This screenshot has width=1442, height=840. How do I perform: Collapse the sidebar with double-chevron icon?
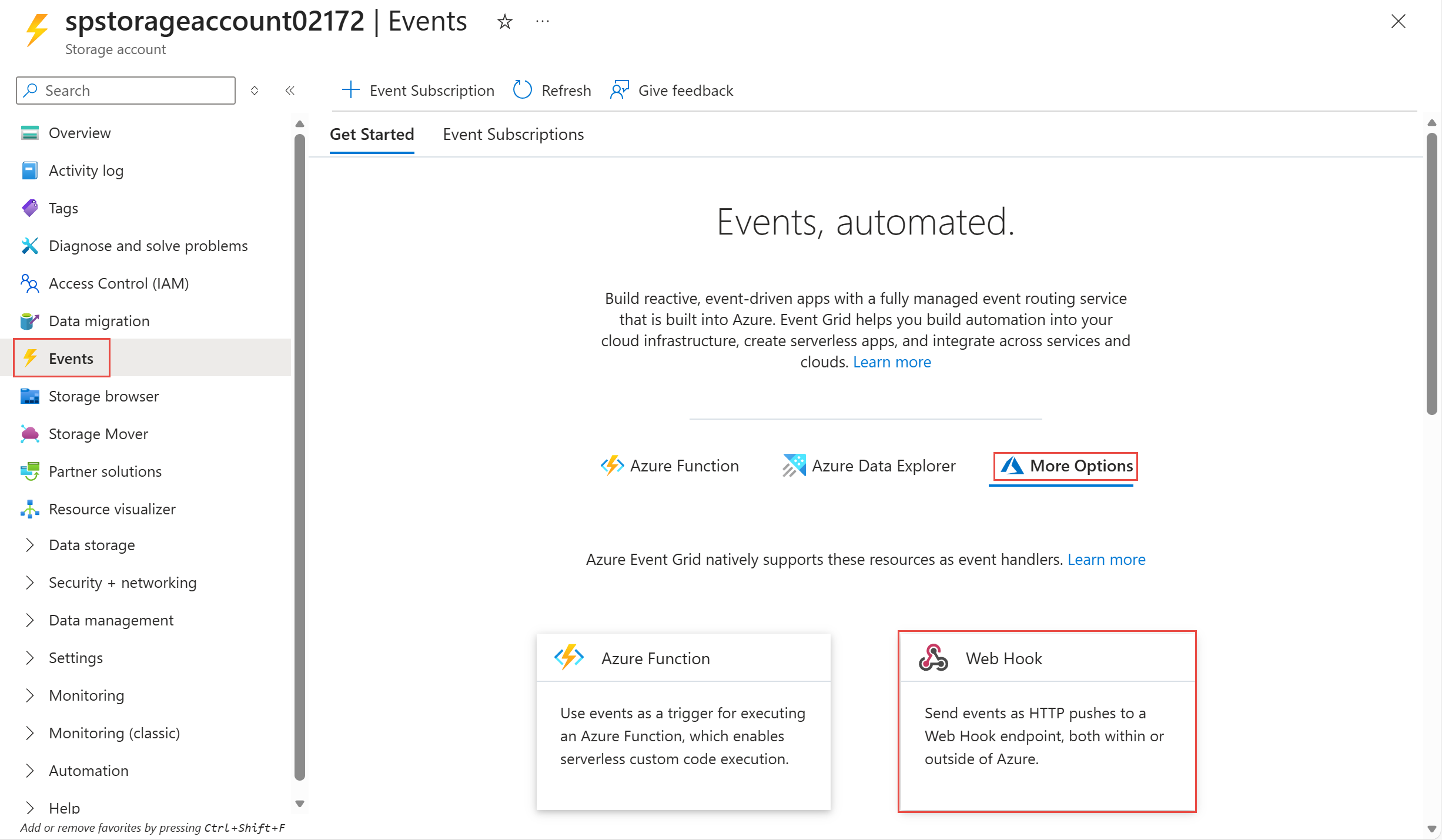click(x=290, y=91)
